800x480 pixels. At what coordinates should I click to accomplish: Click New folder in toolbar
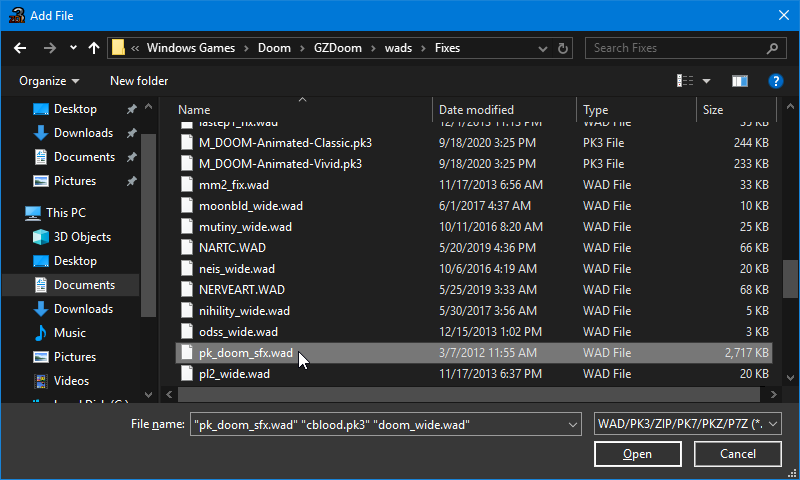click(x=139, y=81)
